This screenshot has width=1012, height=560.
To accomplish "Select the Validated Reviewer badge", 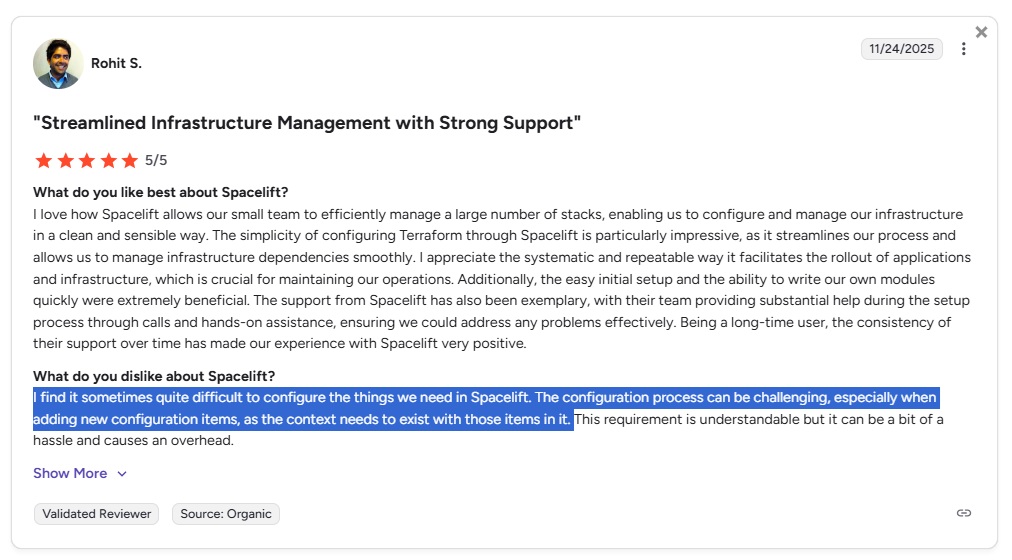I will [98, 514].
